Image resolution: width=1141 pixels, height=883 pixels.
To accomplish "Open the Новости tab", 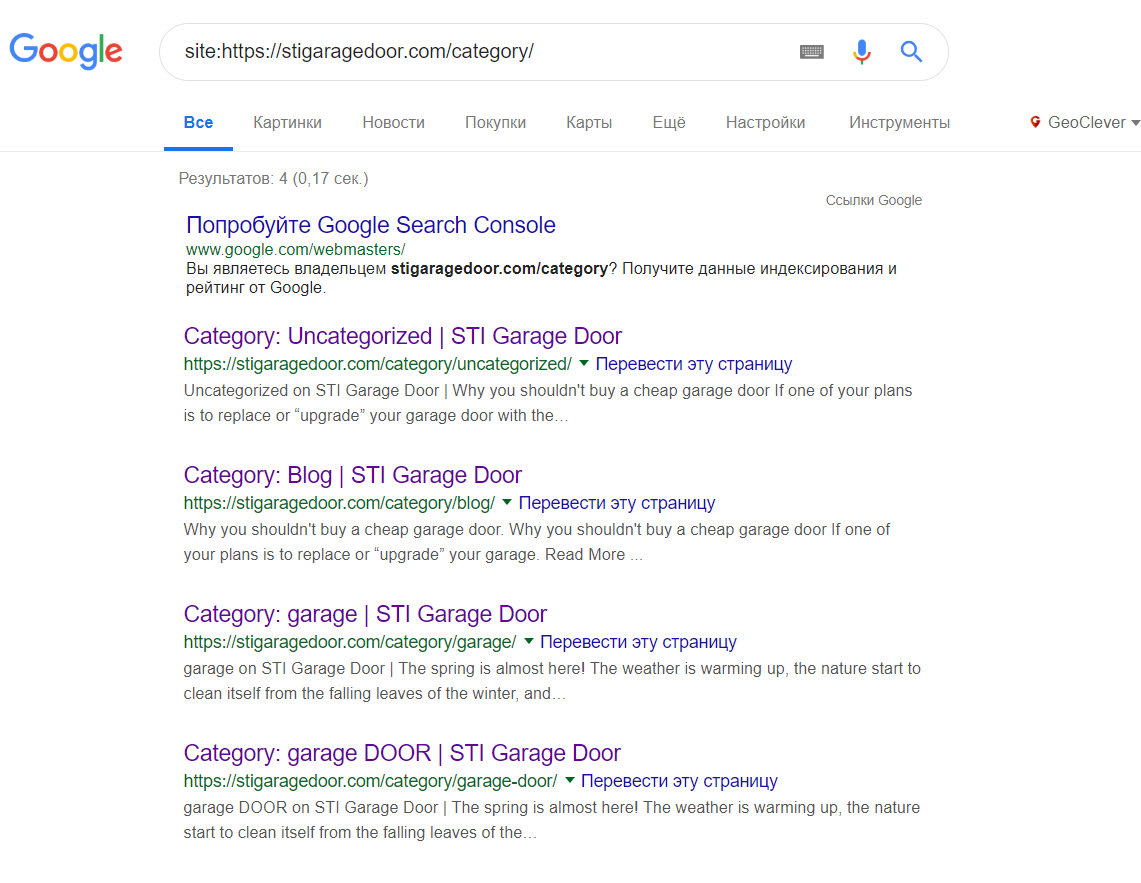I will (x=394, y=122).
